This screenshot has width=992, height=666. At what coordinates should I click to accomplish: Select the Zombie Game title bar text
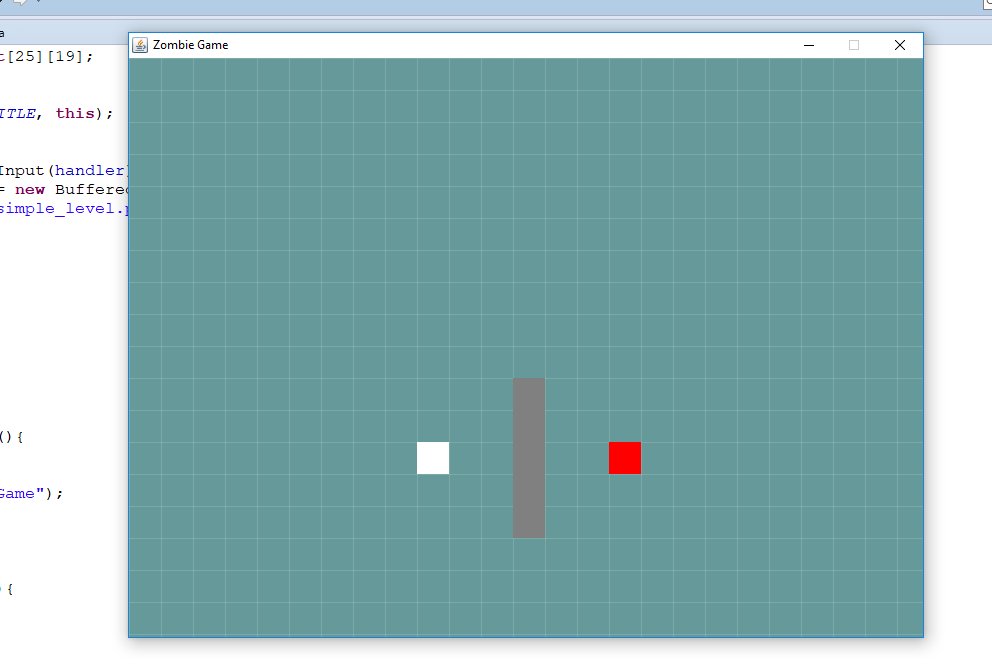point(188,44)
